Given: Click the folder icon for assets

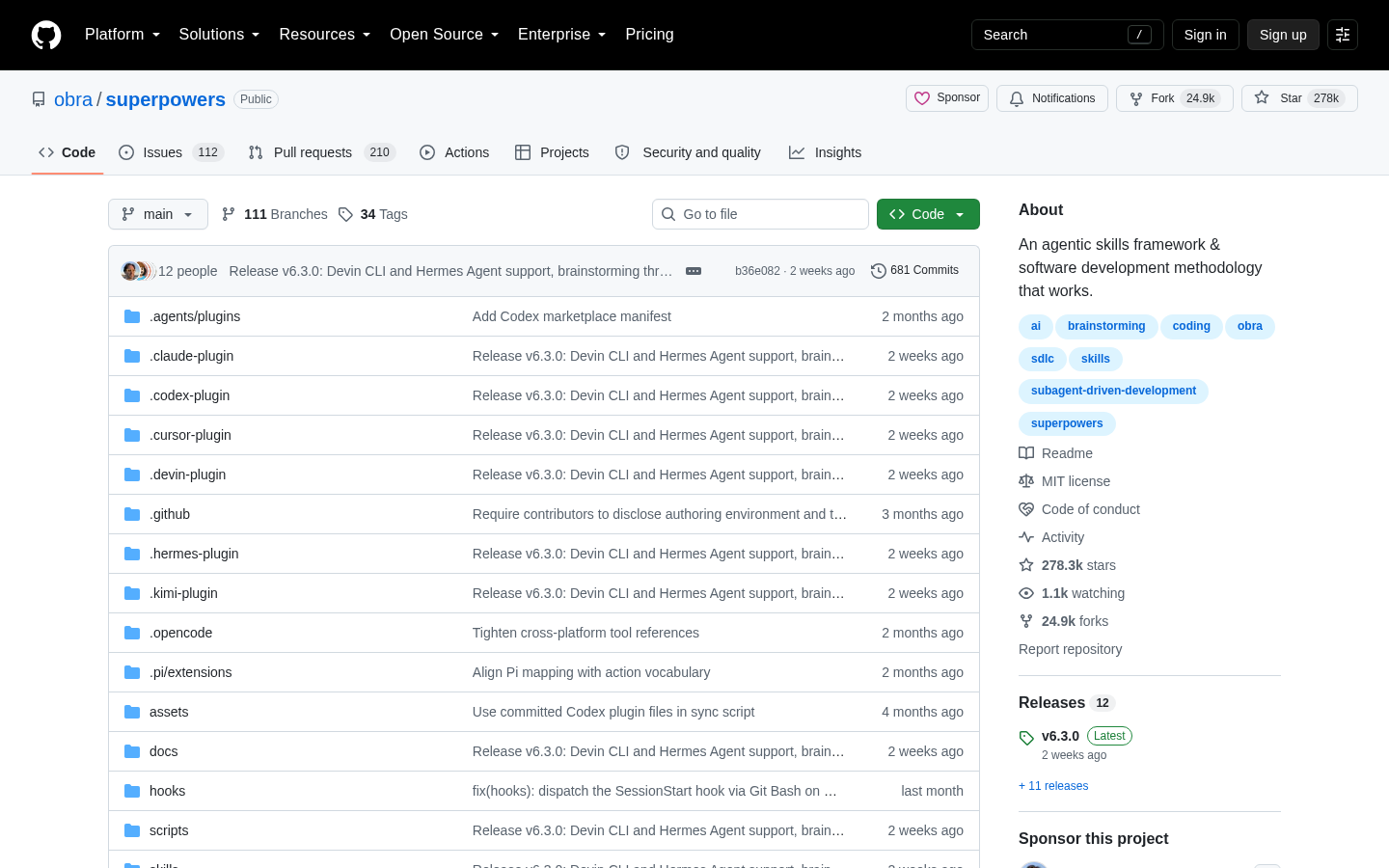Looking at the screenshot, I should coord(132,712).
